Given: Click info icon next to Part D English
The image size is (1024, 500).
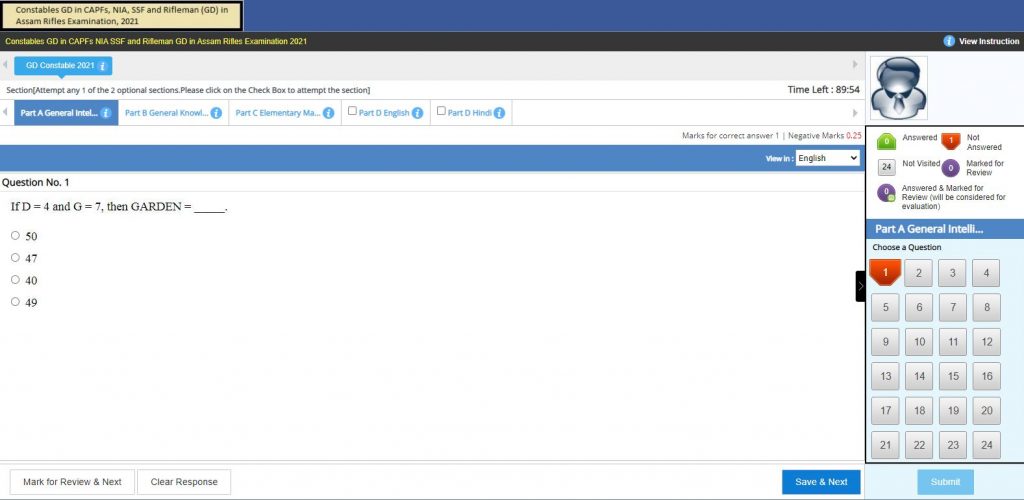Looking at the screenshot, I should tap(417, 113).
